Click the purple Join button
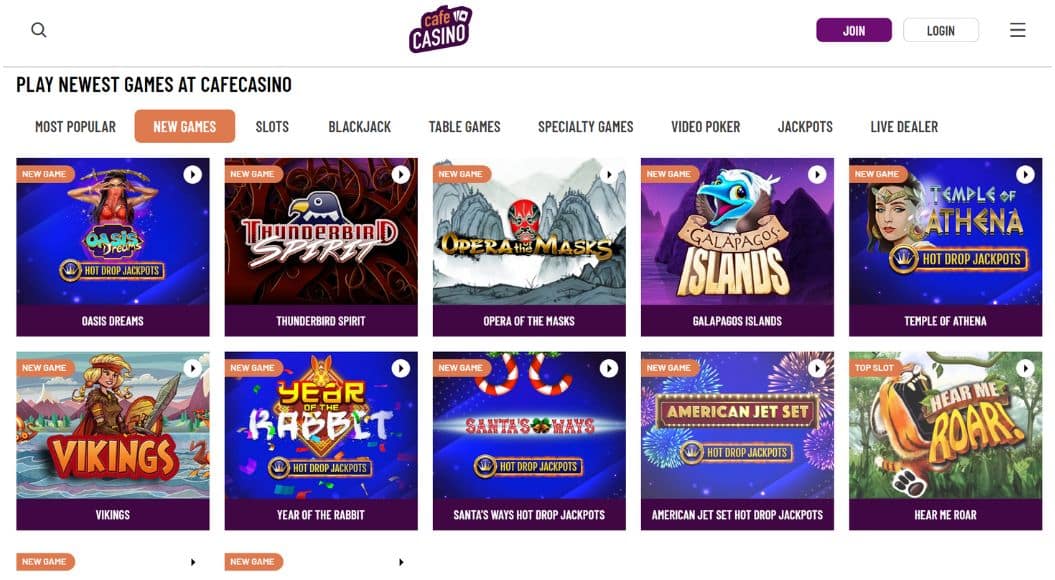Image resolution: width=1055 pixels, height=580 pixels. (854, 30)
